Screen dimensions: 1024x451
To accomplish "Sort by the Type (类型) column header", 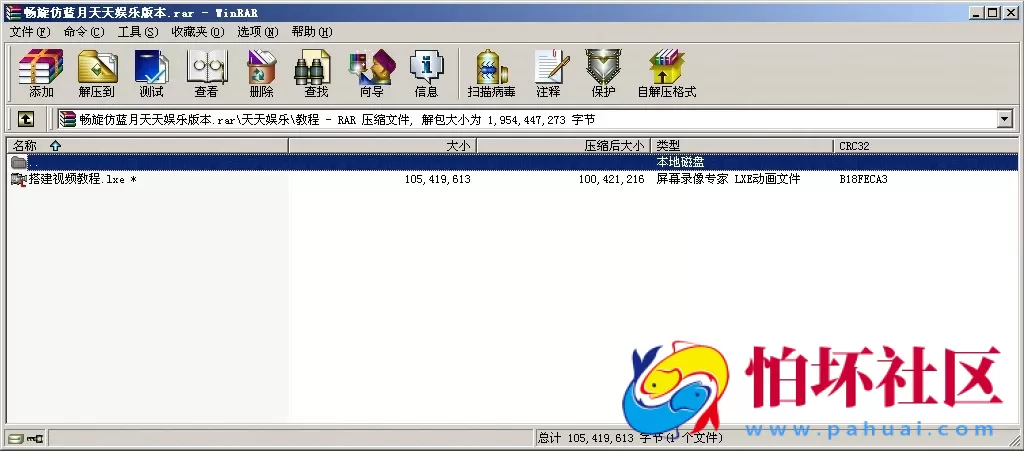I will tap(743, 146).
